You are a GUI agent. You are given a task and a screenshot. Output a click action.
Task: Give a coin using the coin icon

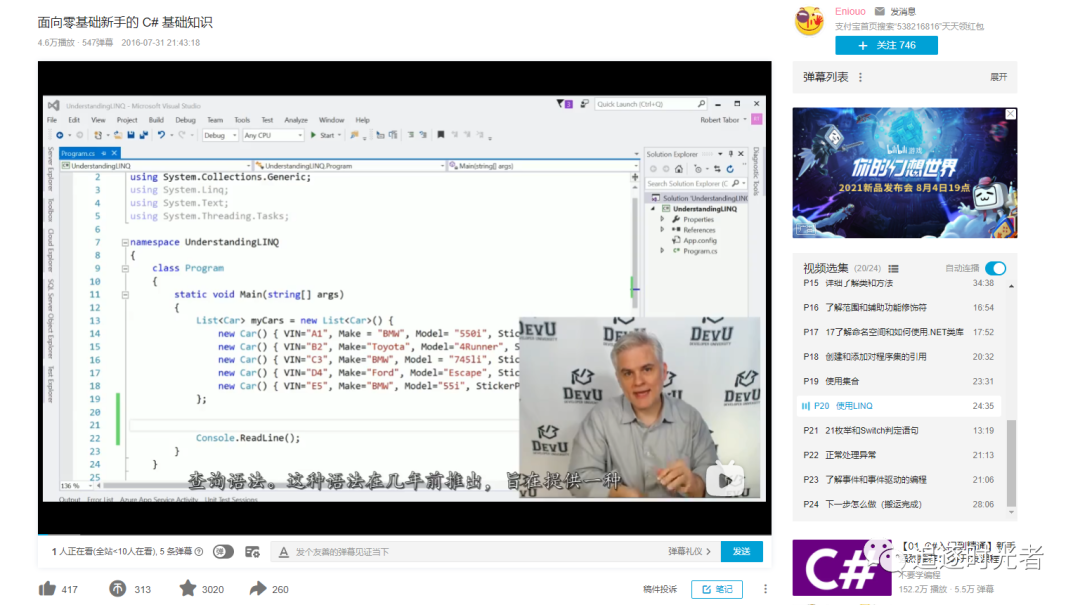118,589
